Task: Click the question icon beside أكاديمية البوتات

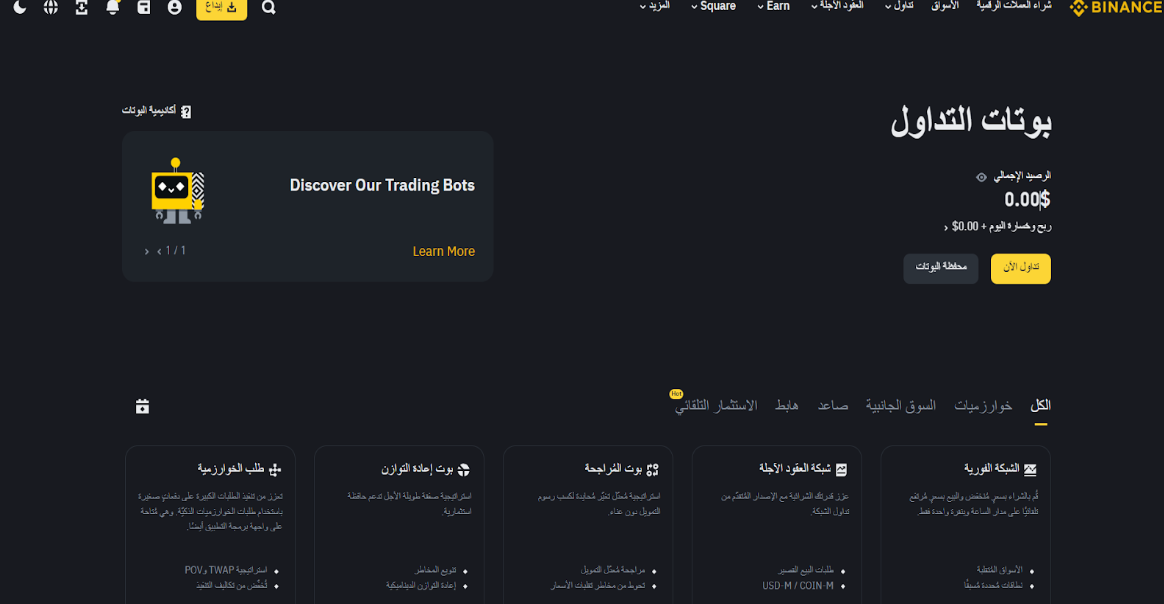Action: pyautogui.click(x=186, y=111)
